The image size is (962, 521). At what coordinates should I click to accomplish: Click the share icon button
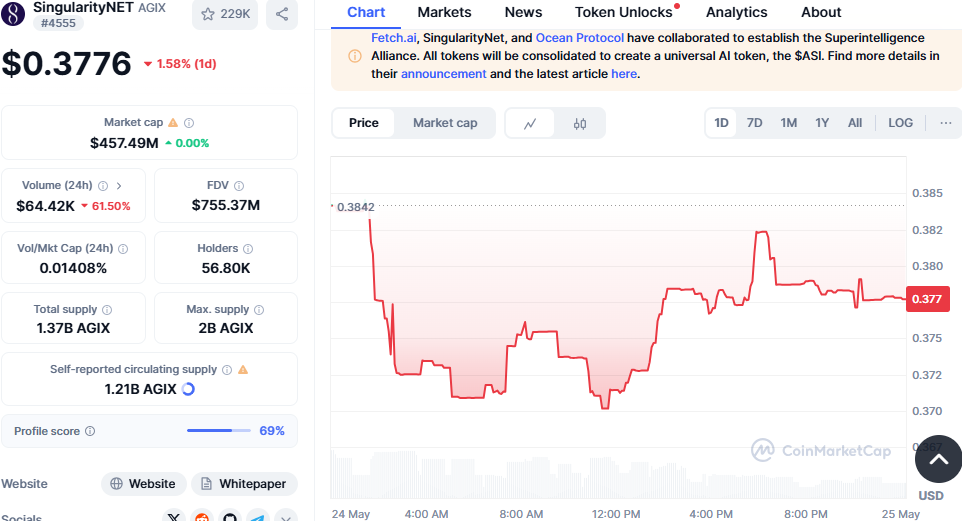[282, 14]
